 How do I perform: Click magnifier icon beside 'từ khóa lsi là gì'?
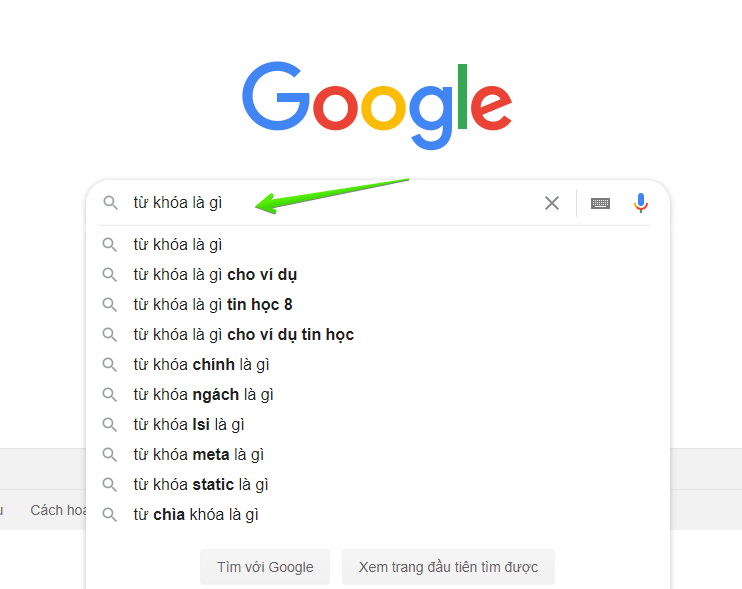click(x=110, y=424)
